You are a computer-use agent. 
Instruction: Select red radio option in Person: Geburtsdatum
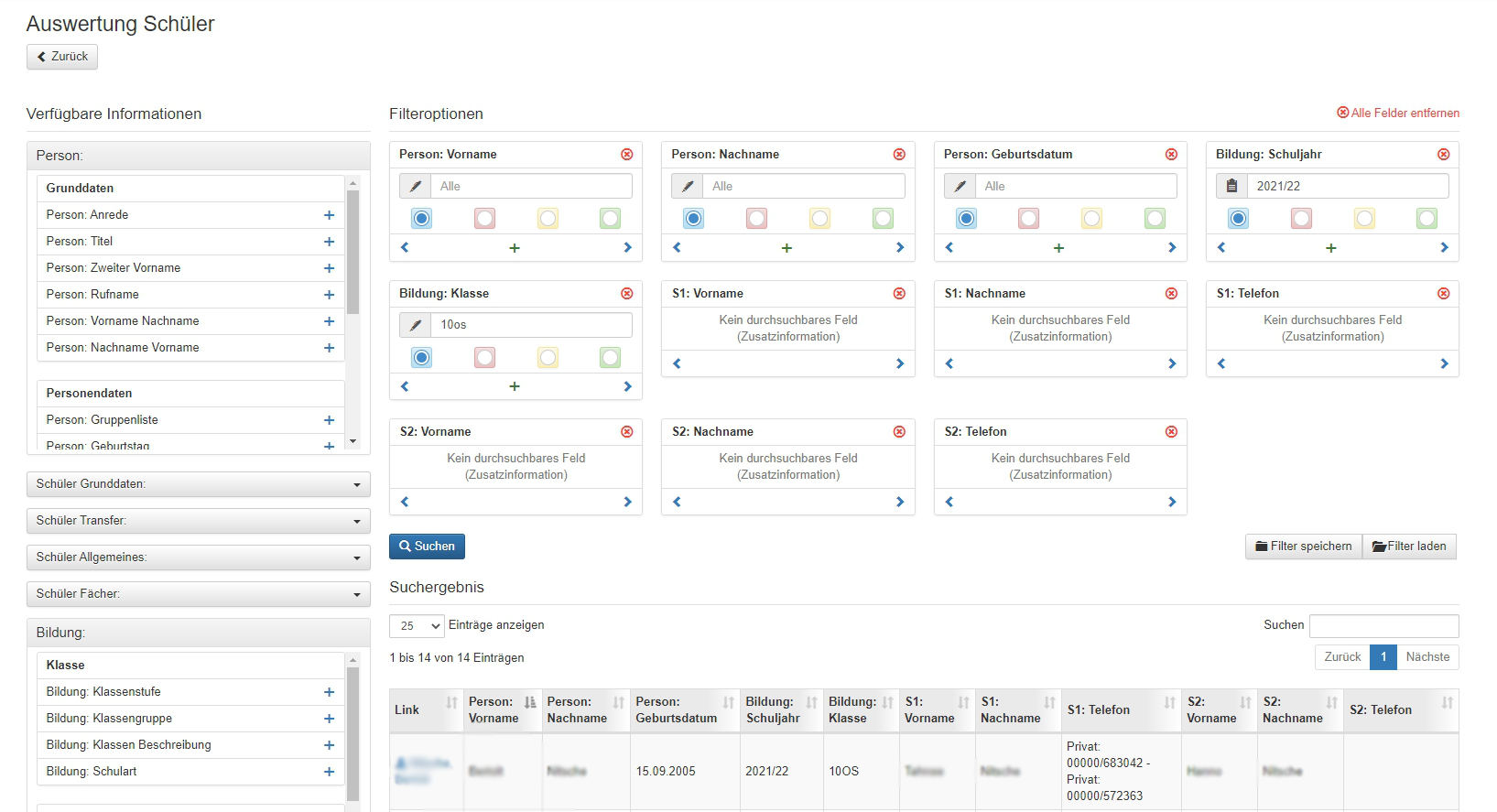pyautogui.click(x=1029, y=219)
